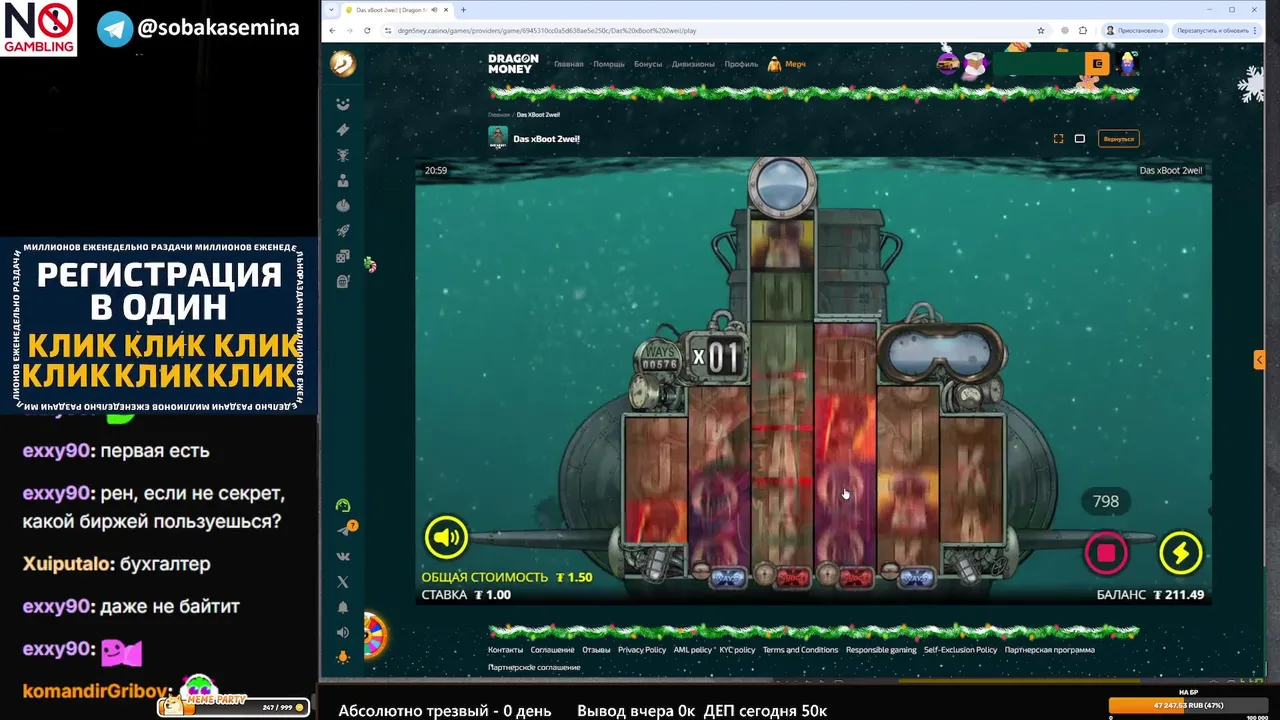Open browser extensions puzzle icon
Screen dimensions: 1280x720
tap(1082, 30)
